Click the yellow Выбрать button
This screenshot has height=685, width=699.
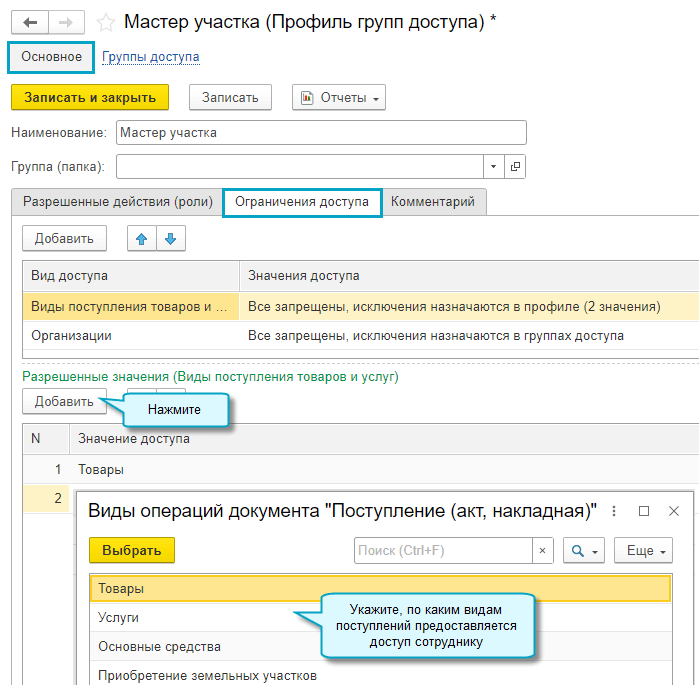[131, 550]
